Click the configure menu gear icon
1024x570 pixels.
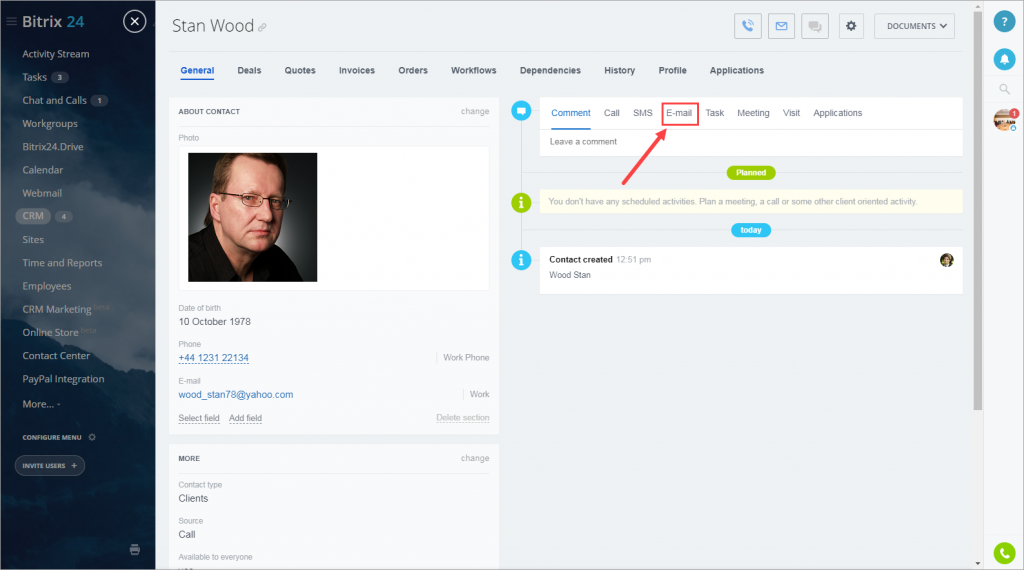92,437
